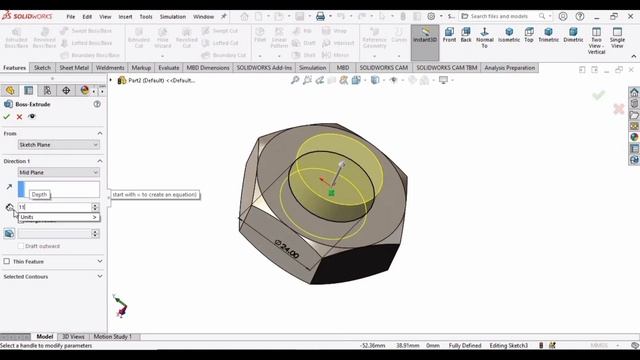Switch to Evaluate tab

coord(169,68)
